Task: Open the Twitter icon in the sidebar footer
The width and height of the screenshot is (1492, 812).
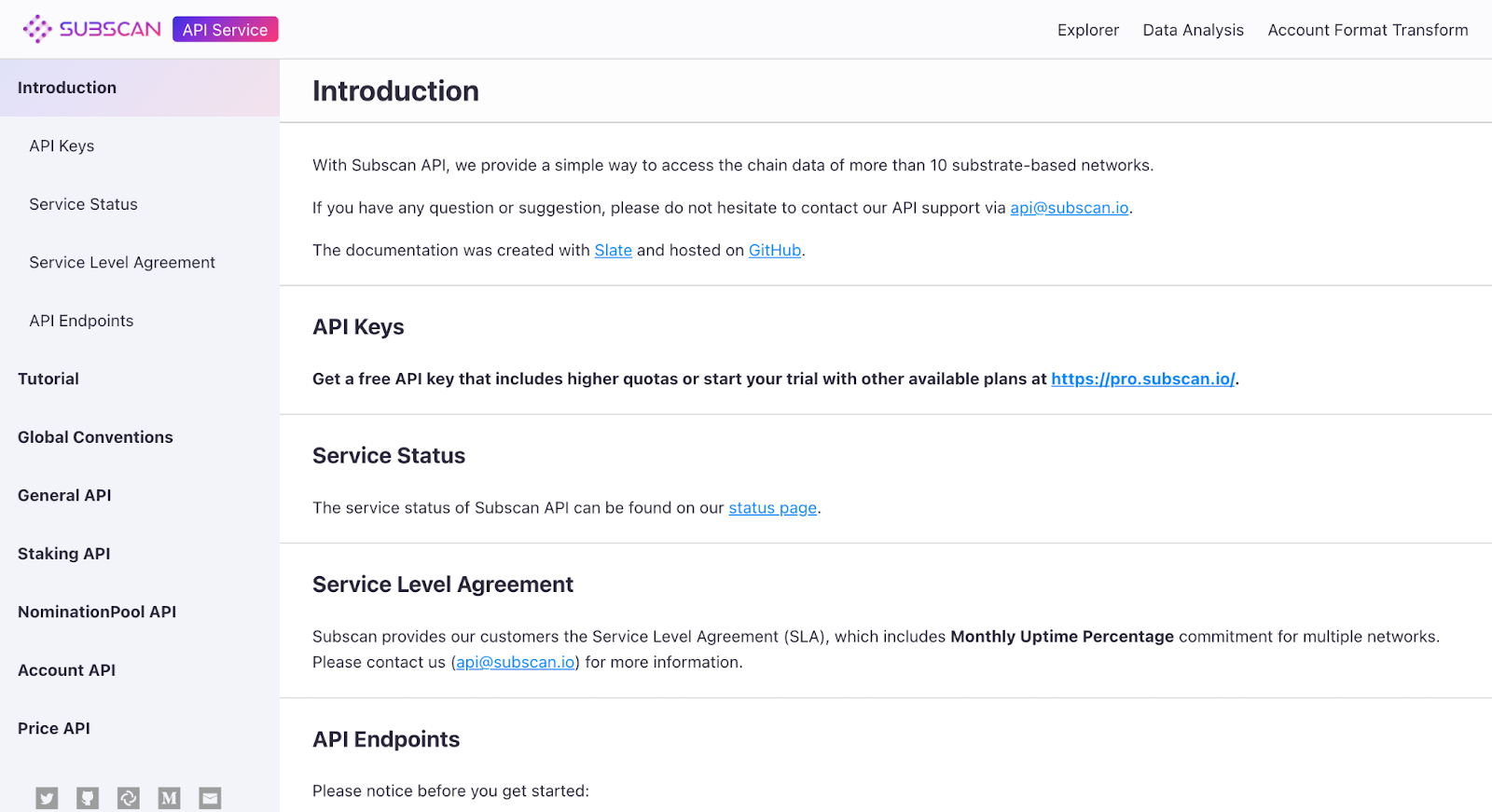Action: [x=47, y=798]
